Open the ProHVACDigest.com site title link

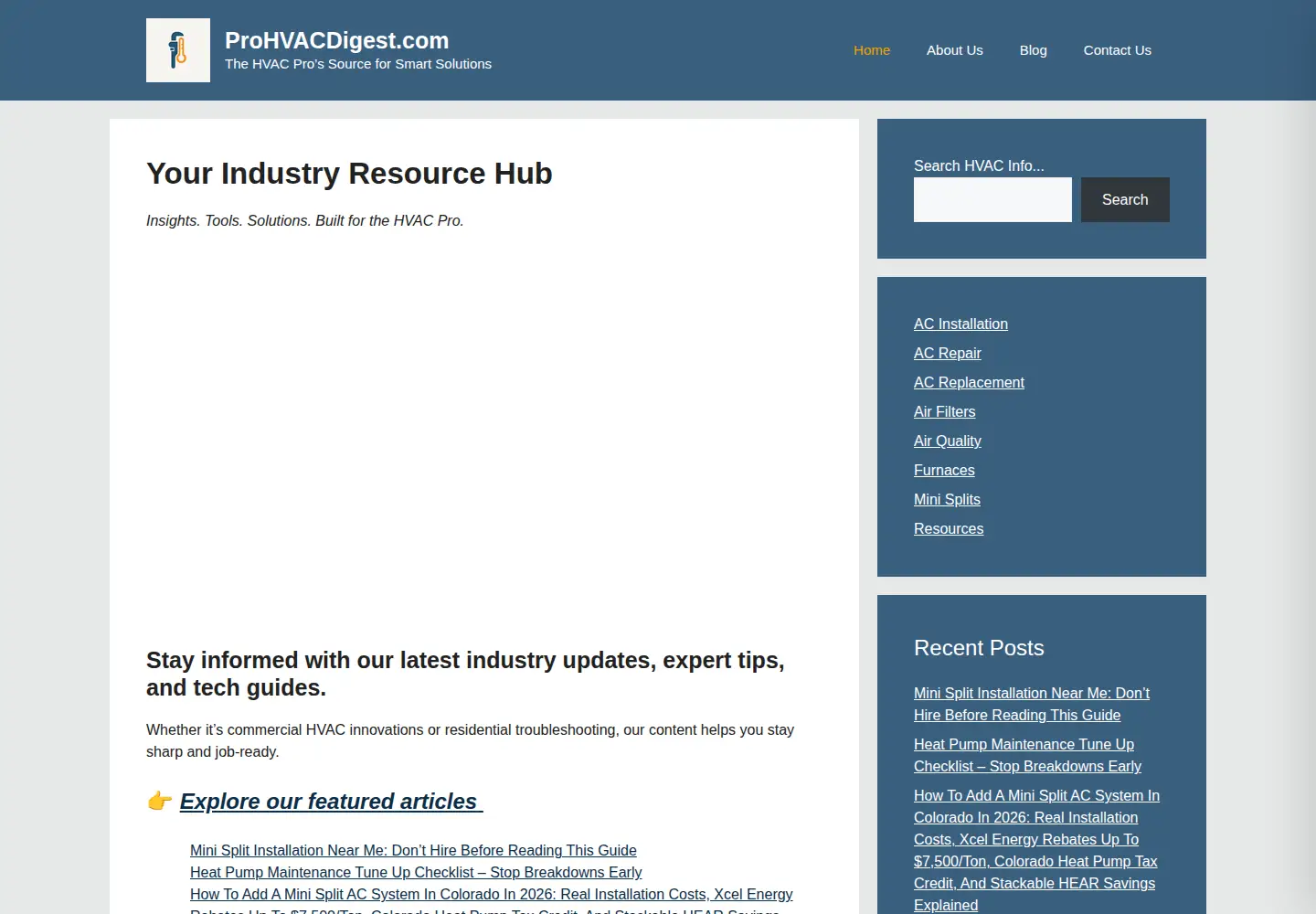pos(337,40)
